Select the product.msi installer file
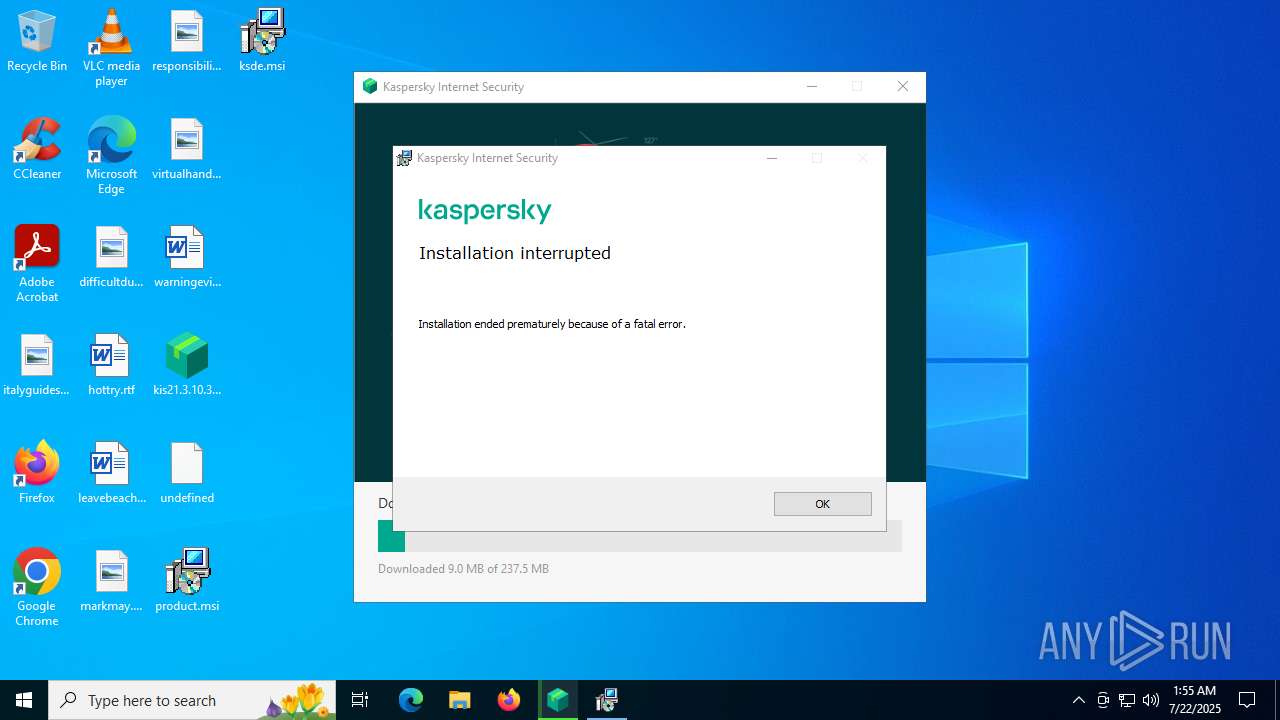The width and height of the screenshot is (1280, 720). click(x=186, y=582)
